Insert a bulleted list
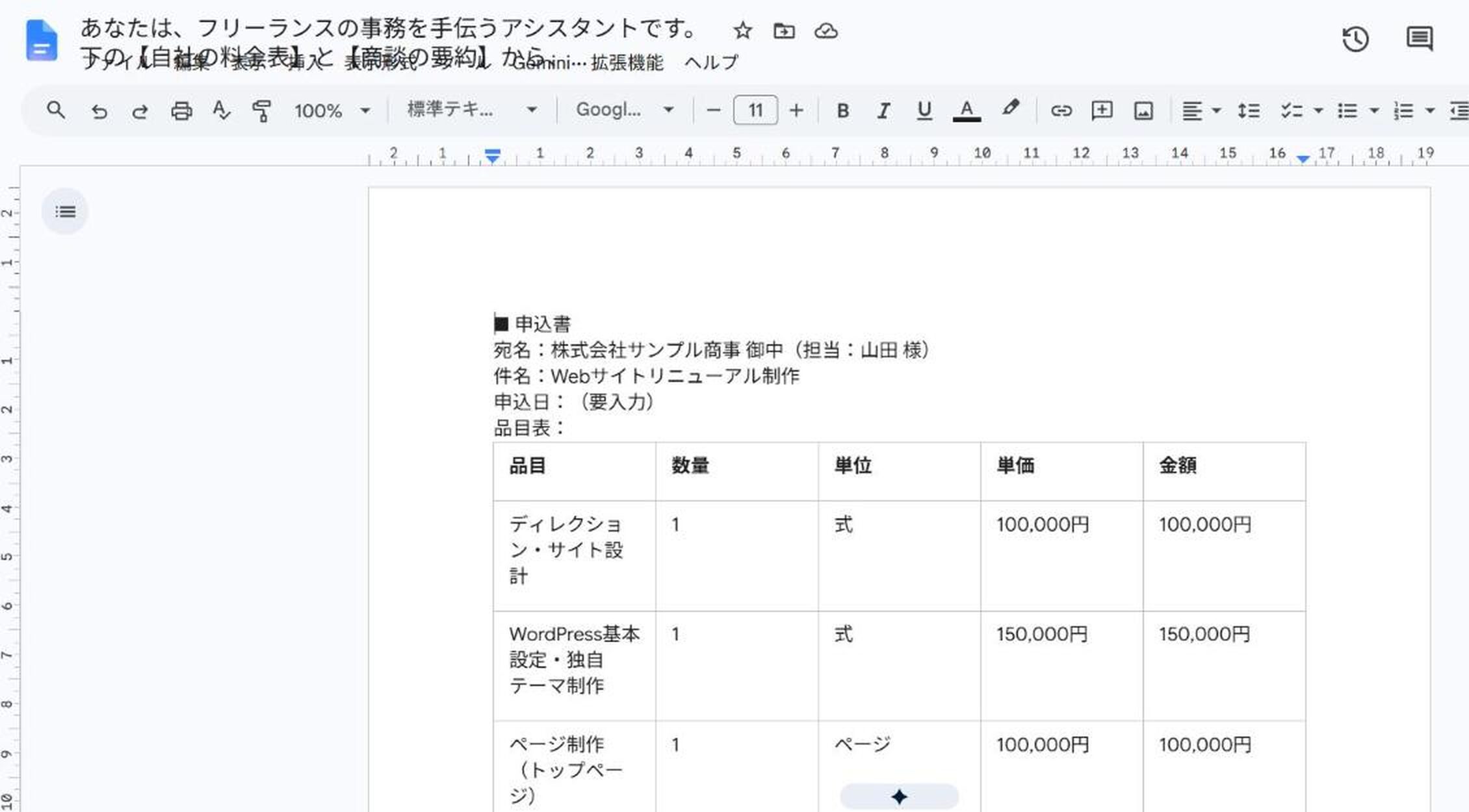 point(1347,111)
